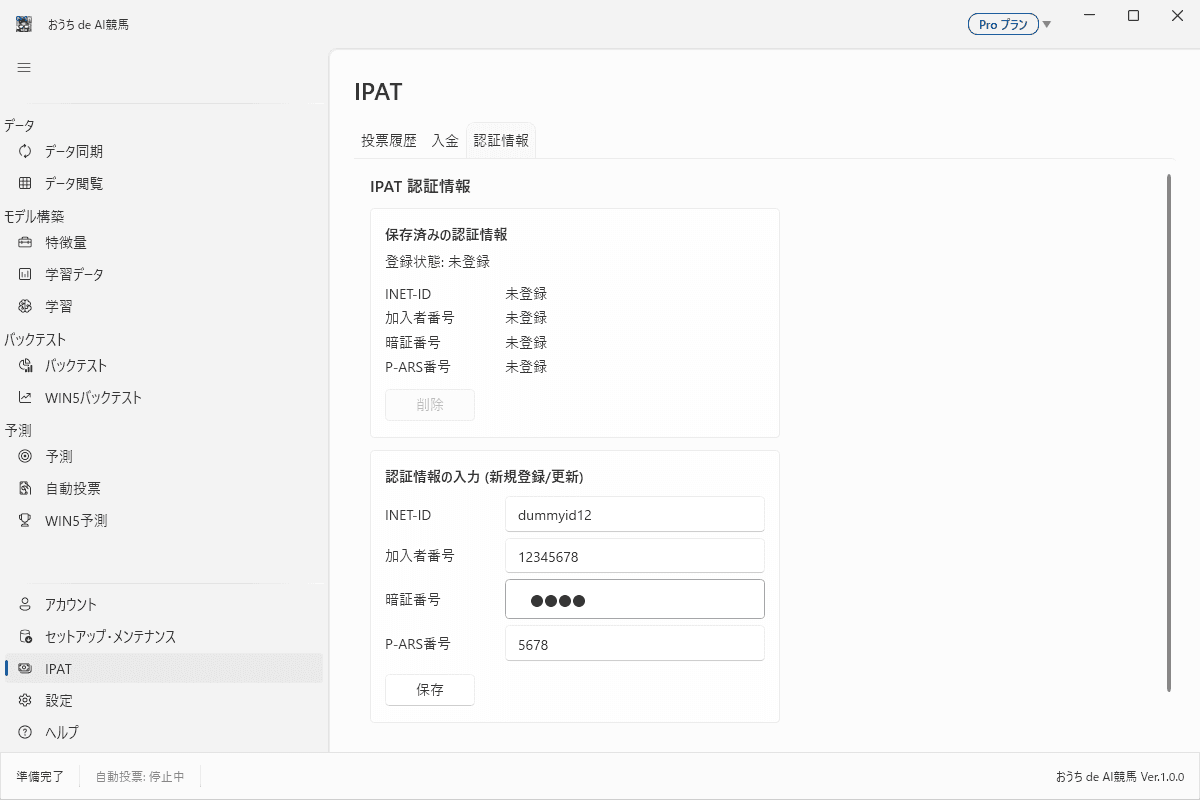Click the 予測 target icon
This screenshot has height=800, width=1200.
click(25, 457)
